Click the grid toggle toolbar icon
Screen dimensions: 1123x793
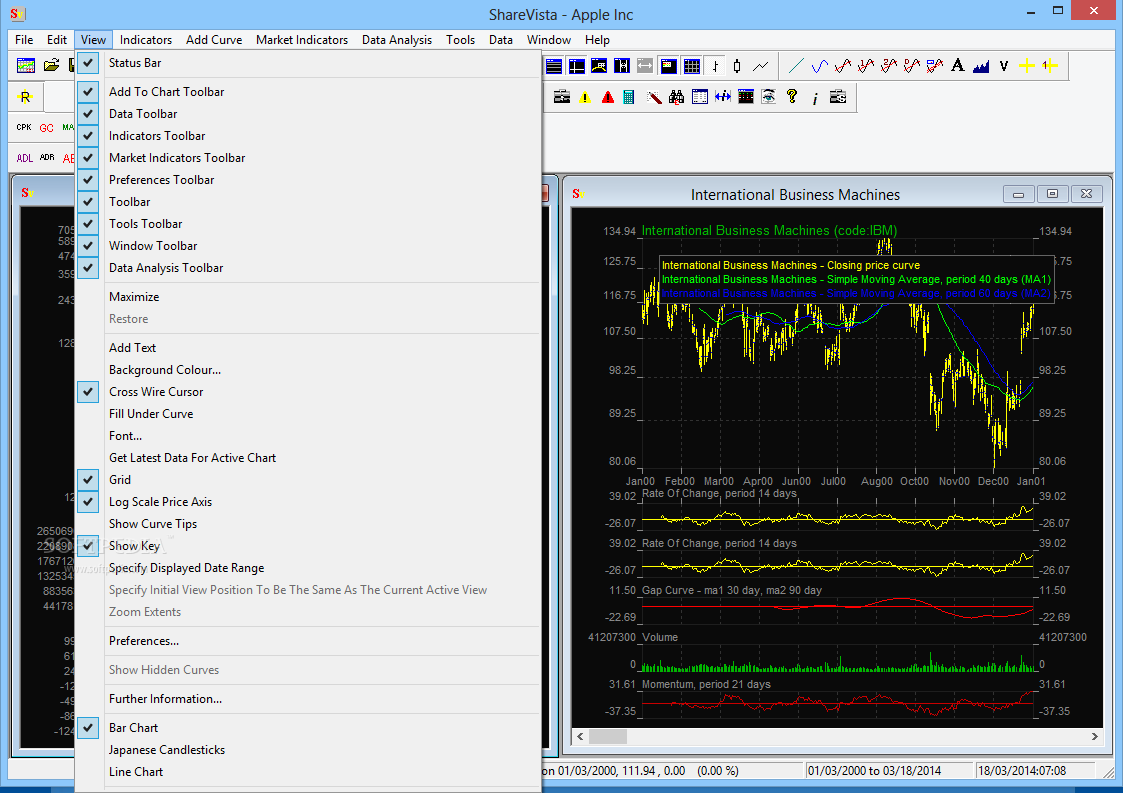click(x=692, y=66)
